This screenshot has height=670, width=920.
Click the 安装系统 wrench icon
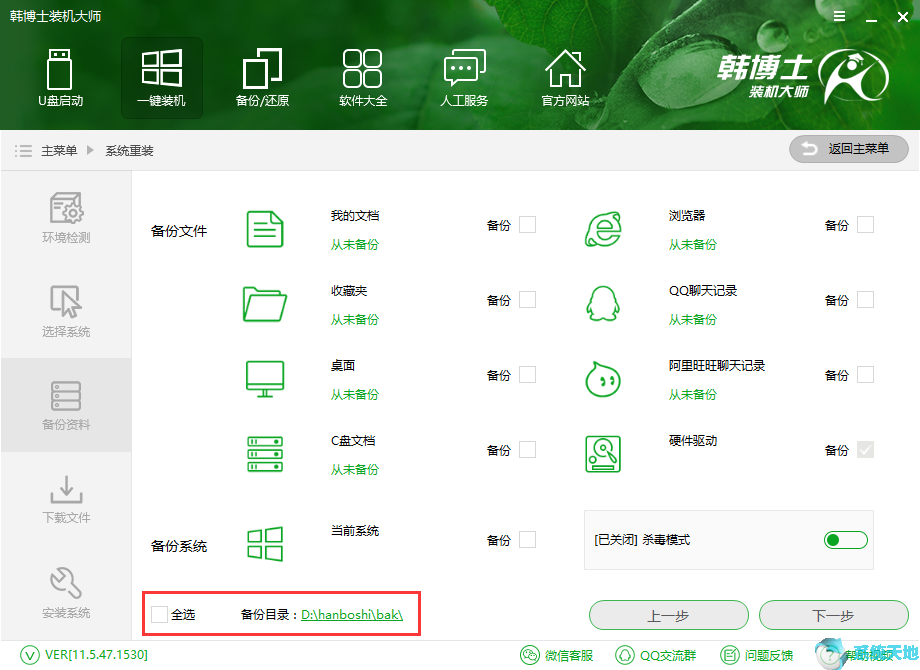(x=66, y=583)
